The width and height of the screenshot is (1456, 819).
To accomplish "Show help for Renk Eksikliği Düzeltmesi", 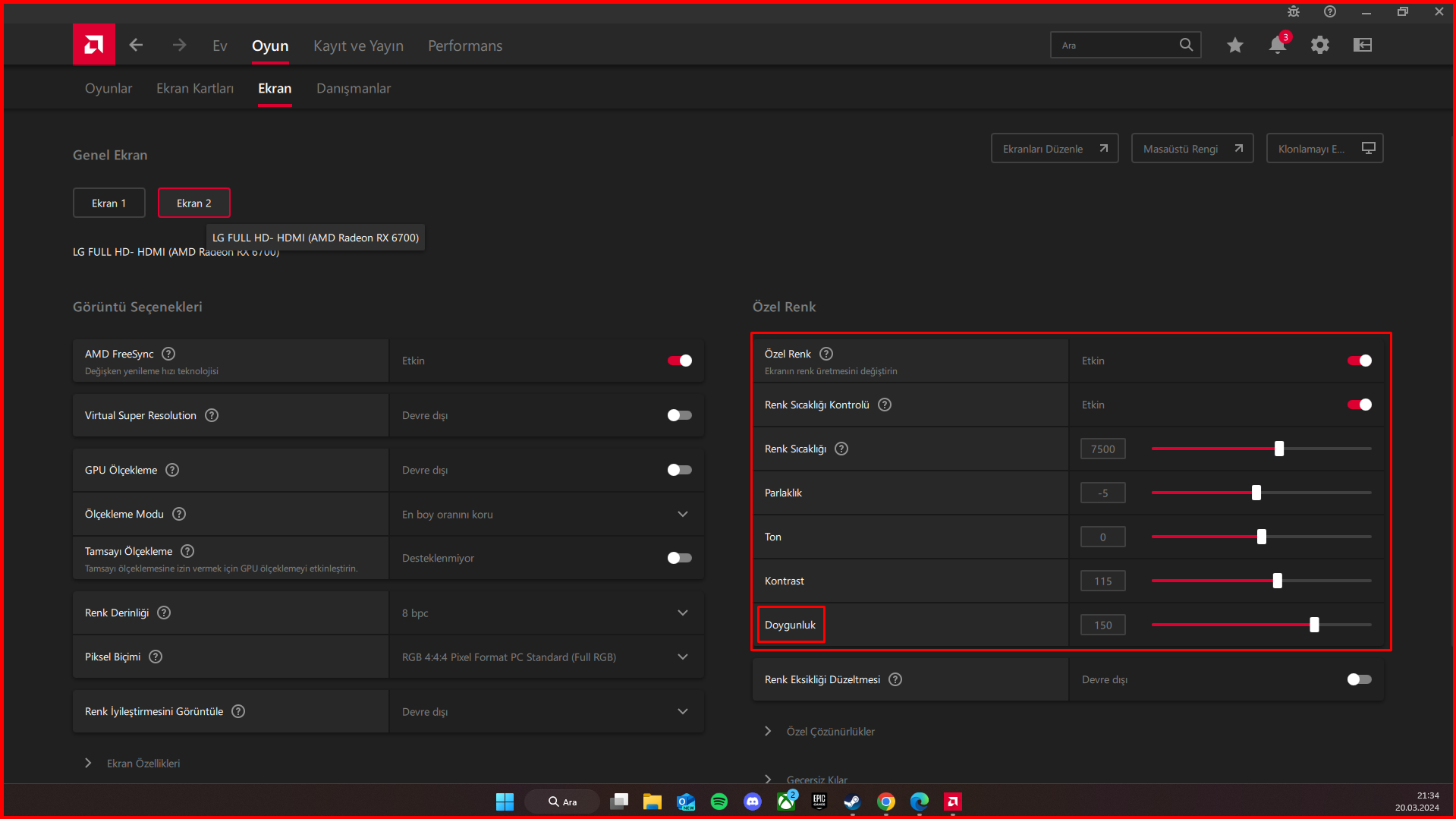I will [x=895, y=679].
